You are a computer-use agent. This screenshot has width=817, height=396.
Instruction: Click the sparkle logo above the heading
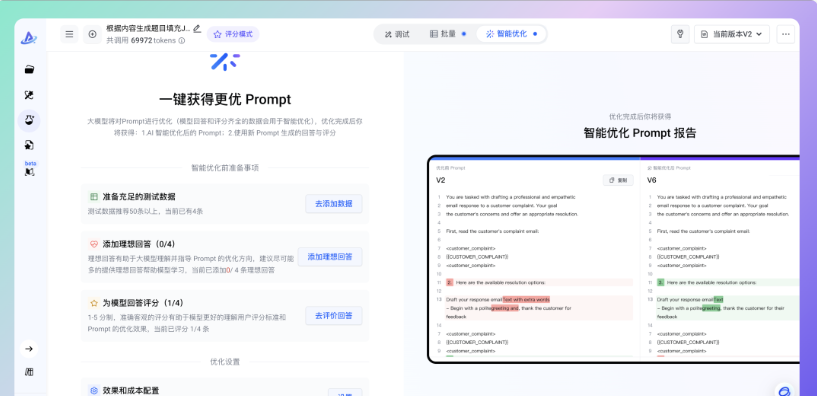(225, 61)
